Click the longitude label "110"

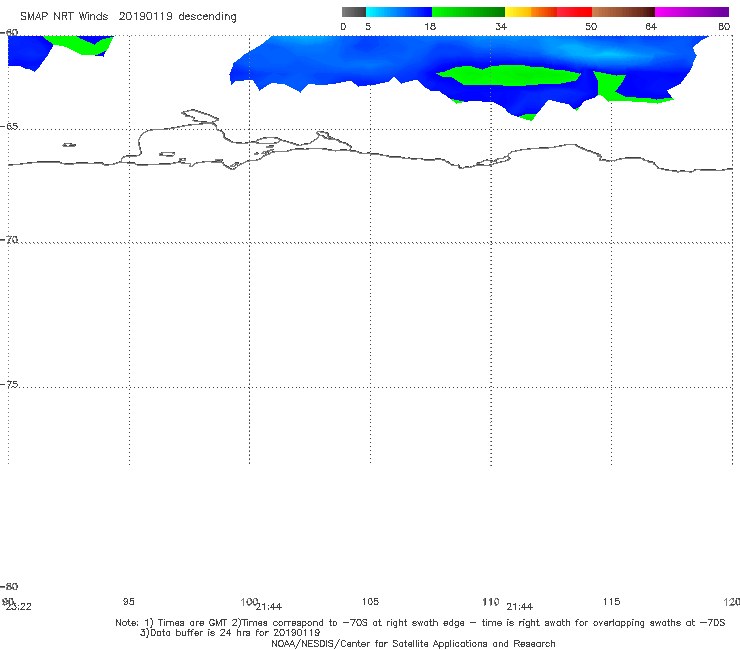pyautogui.click(x=490, y=602)
